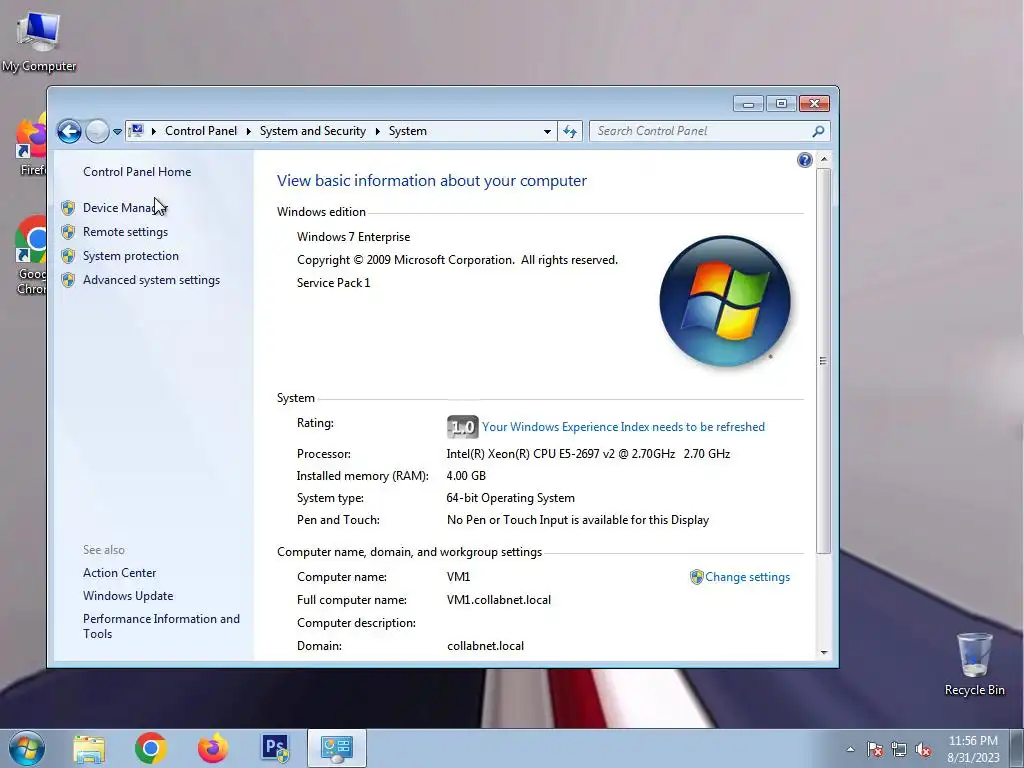Go back with the blue Back arrow
Screen dimensions: 1024x768
click(69, 131)
